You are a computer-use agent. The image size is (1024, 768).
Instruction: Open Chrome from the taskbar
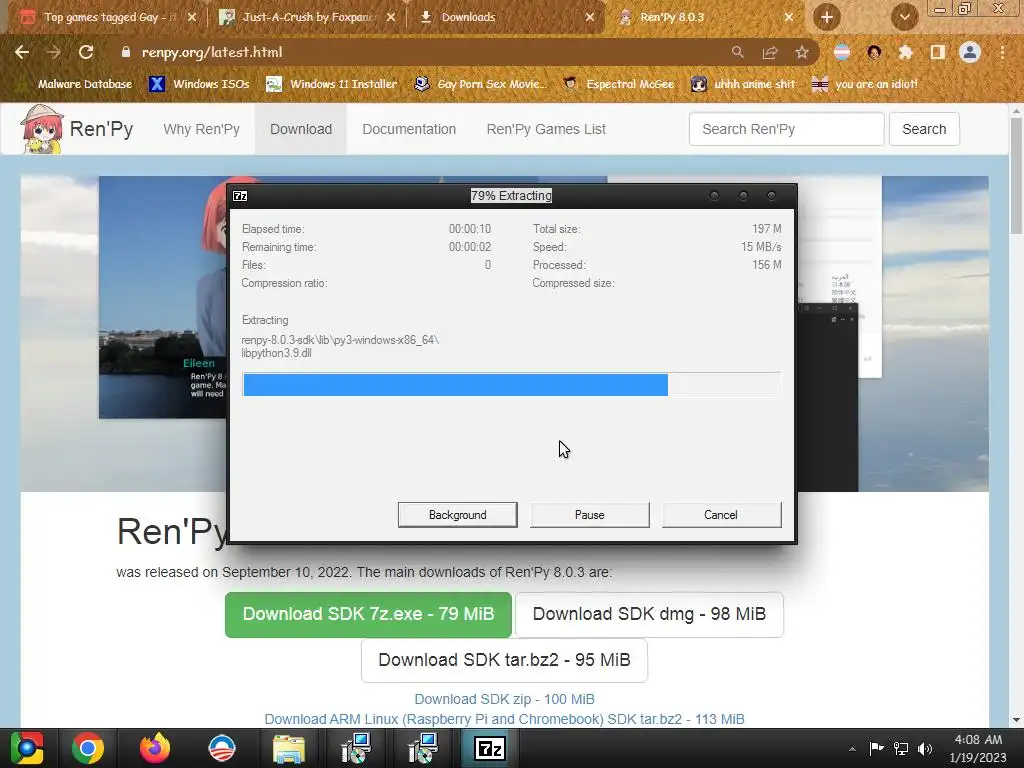tap(88, 748)
